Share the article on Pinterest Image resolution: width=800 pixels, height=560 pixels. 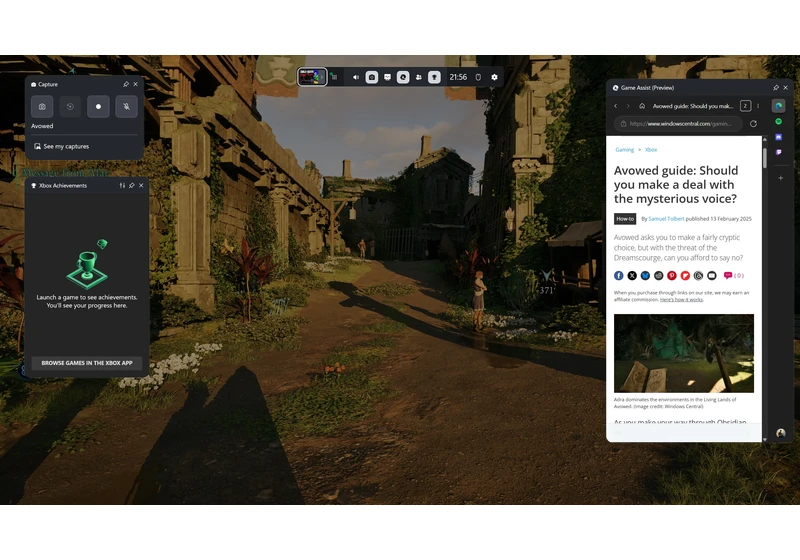click(x=672, y=275)
